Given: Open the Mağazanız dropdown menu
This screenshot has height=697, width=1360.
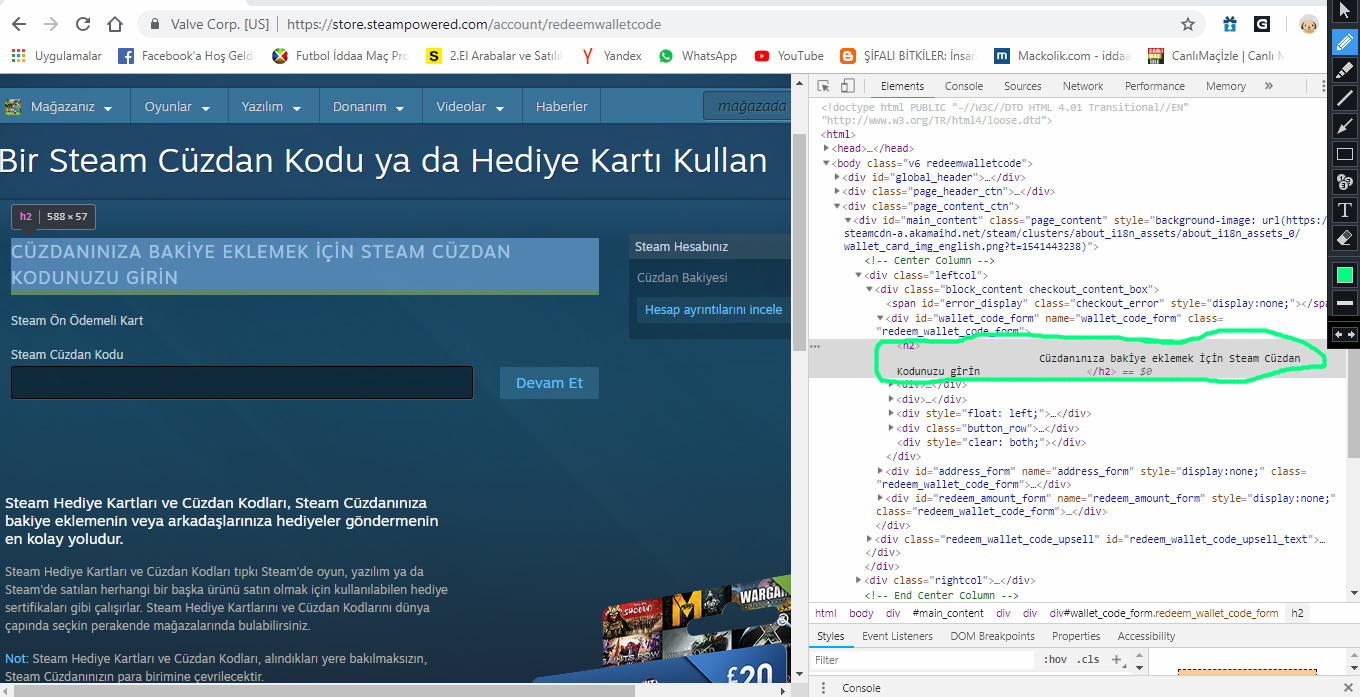Looking at the screenshot, I should click(x=65, y=107).
